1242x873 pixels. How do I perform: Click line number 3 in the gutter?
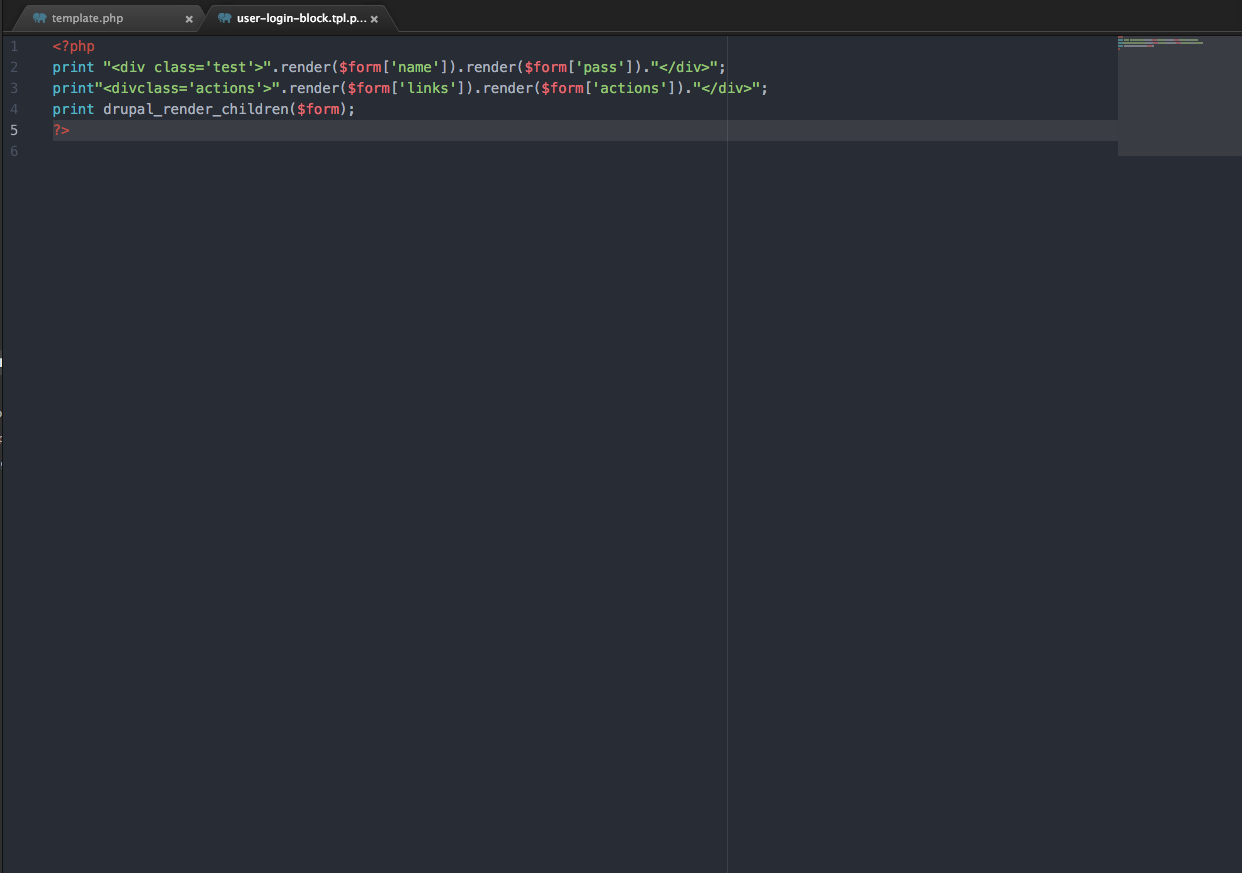(x=14, y=88)
